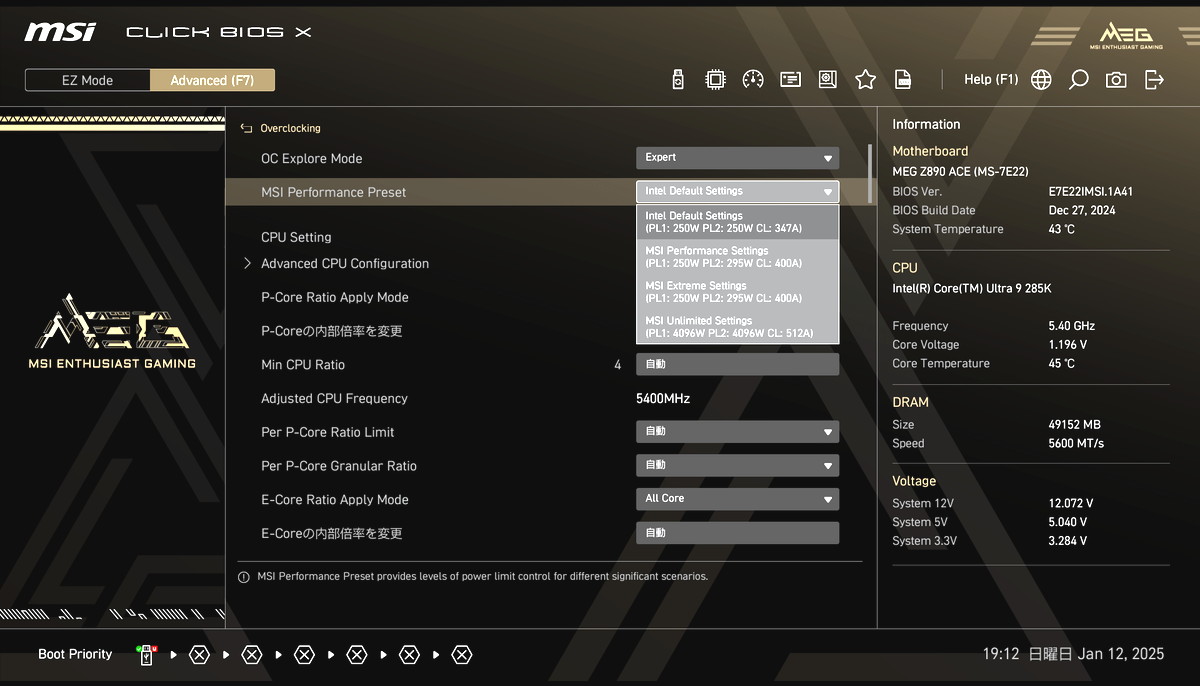Image resolution: width=1200 pixels, height=686 pixels.
Task: Choose MSI Performance Settings preset
Action: [x=737, y=257]
